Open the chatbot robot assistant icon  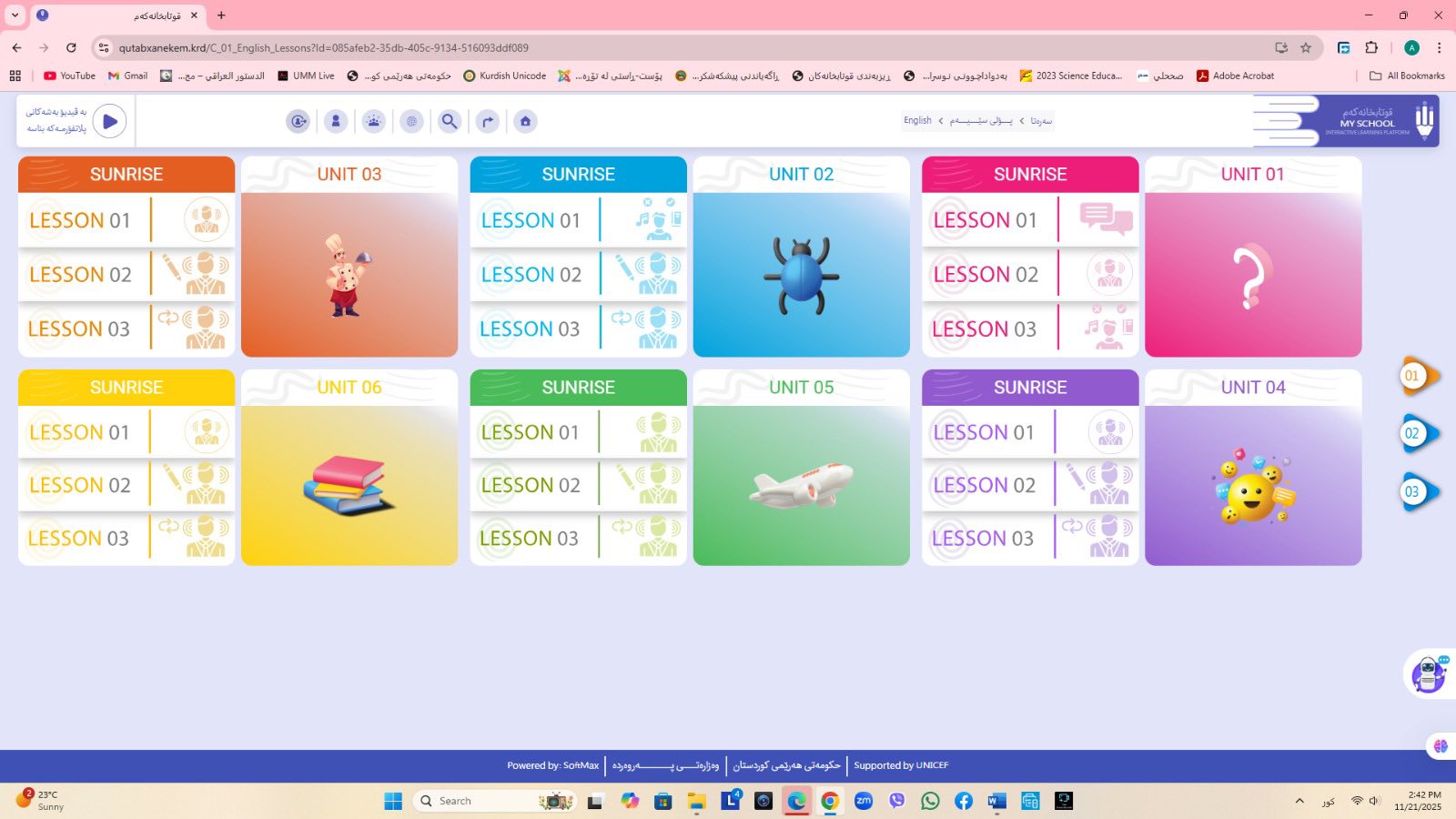click(1428, 674)
